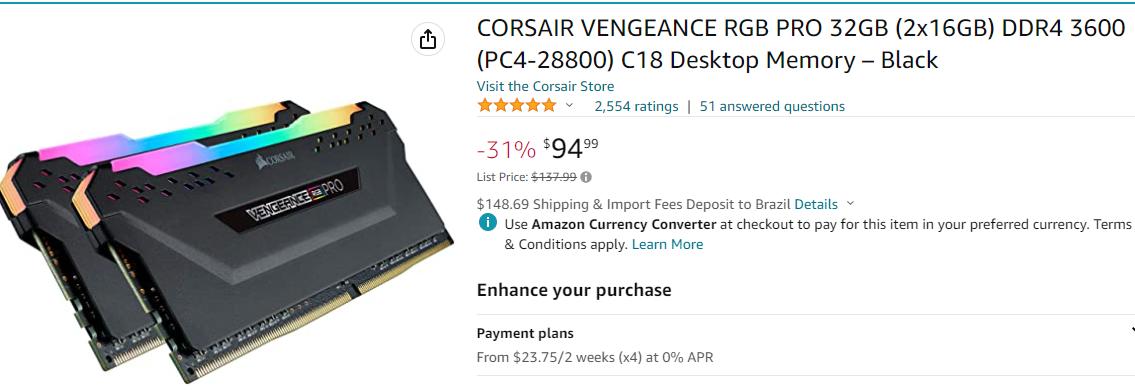
Task: Click the orange five-star rating
Action: pos(517,106)
